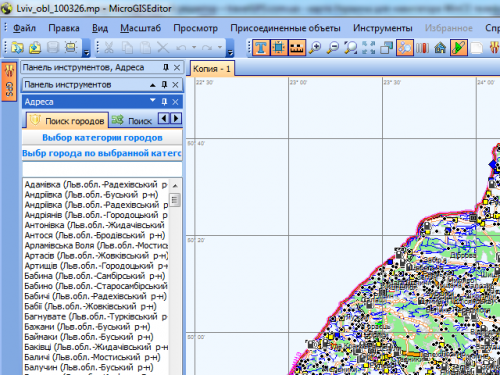This screenshot has height=375, width=500.
Task: Click the greyed-out save disk icon
Action: pos(53,48)
